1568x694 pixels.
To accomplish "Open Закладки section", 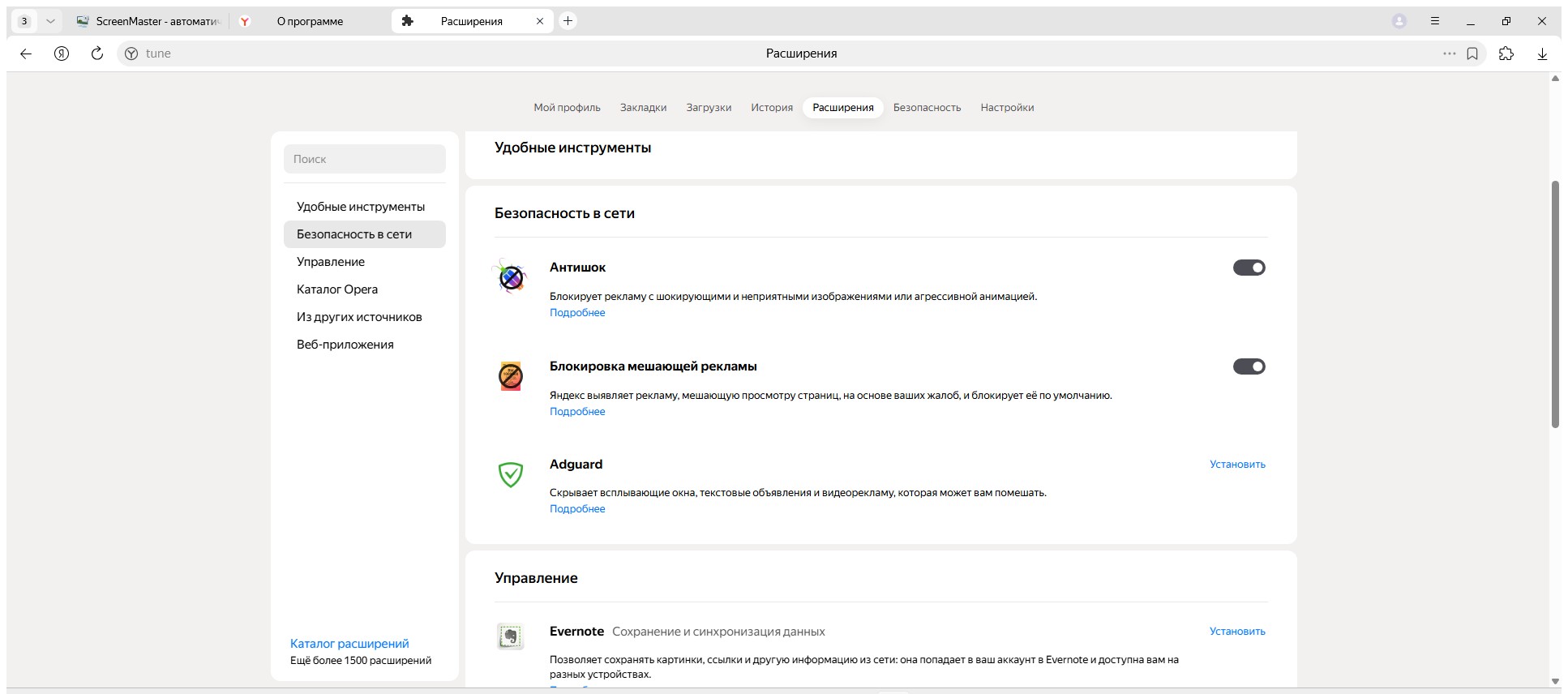I will click(644, 107).
